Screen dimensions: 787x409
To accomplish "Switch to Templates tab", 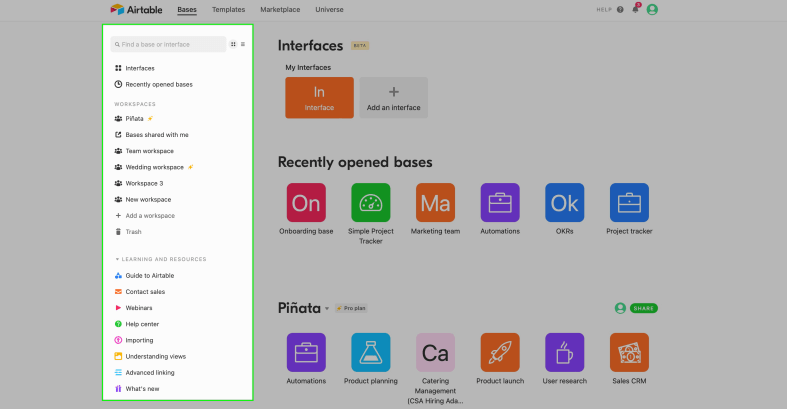I will [x=228, y=10].
